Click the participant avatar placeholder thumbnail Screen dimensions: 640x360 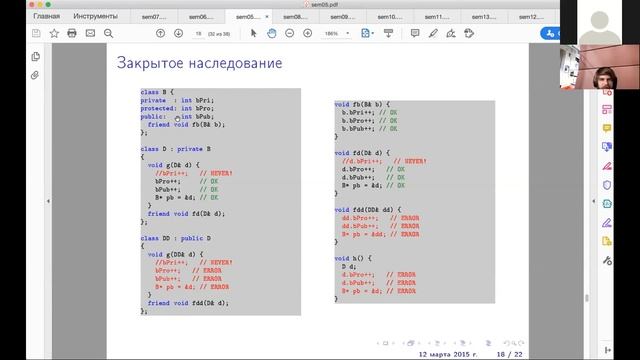(600, 22)
